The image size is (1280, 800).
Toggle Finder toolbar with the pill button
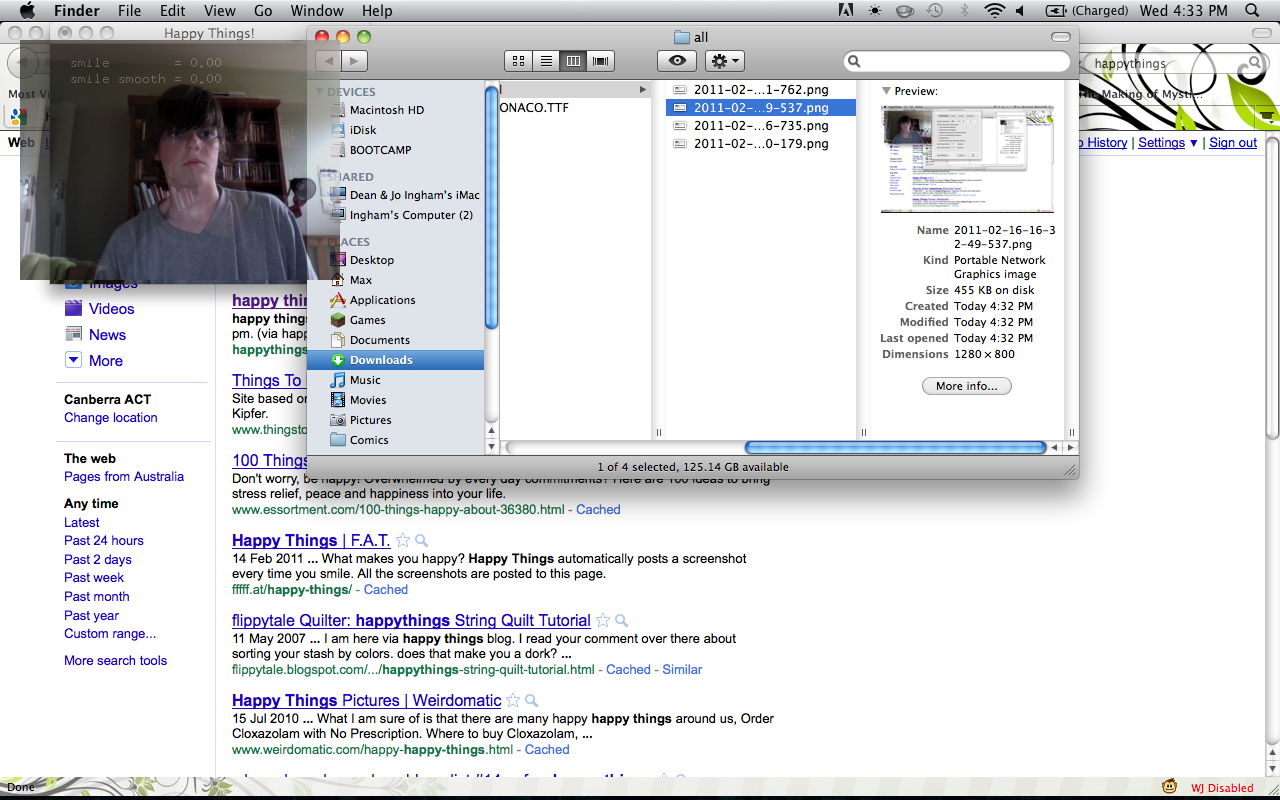1061,37
